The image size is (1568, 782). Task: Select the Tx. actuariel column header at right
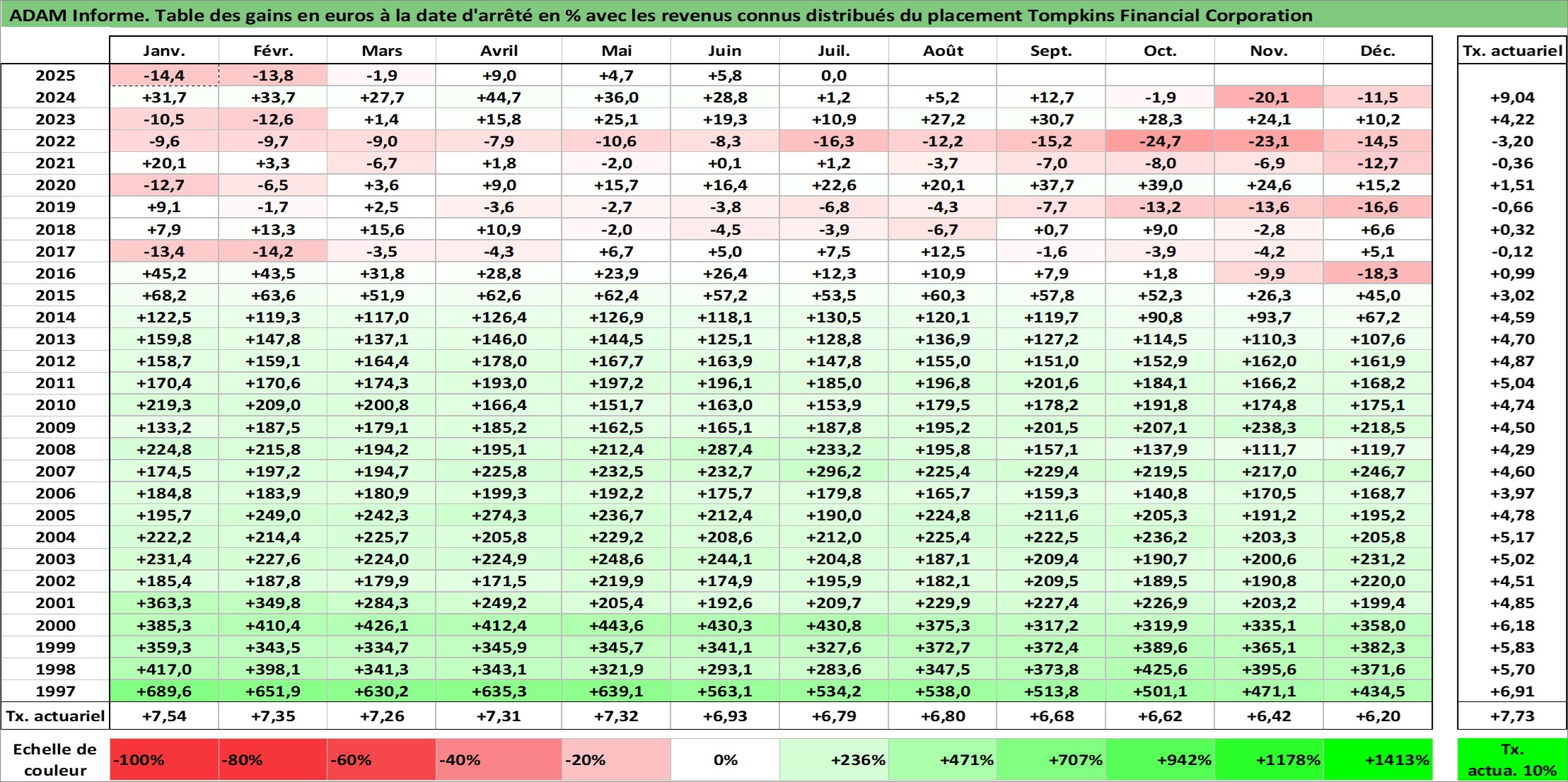tap(1512, 50)
